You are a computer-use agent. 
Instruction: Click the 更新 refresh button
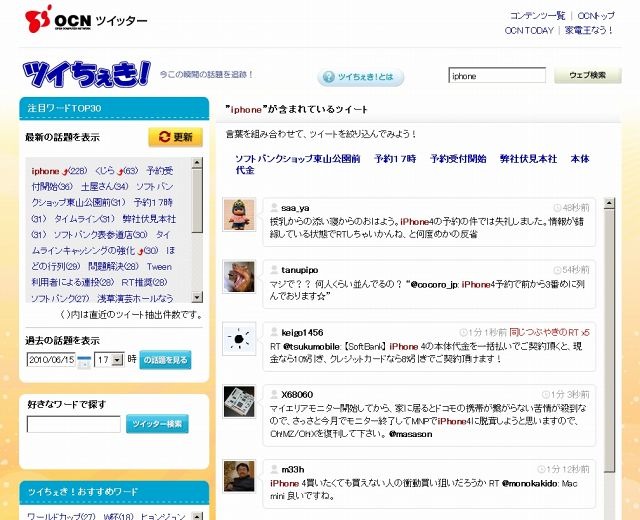(176, 137)
